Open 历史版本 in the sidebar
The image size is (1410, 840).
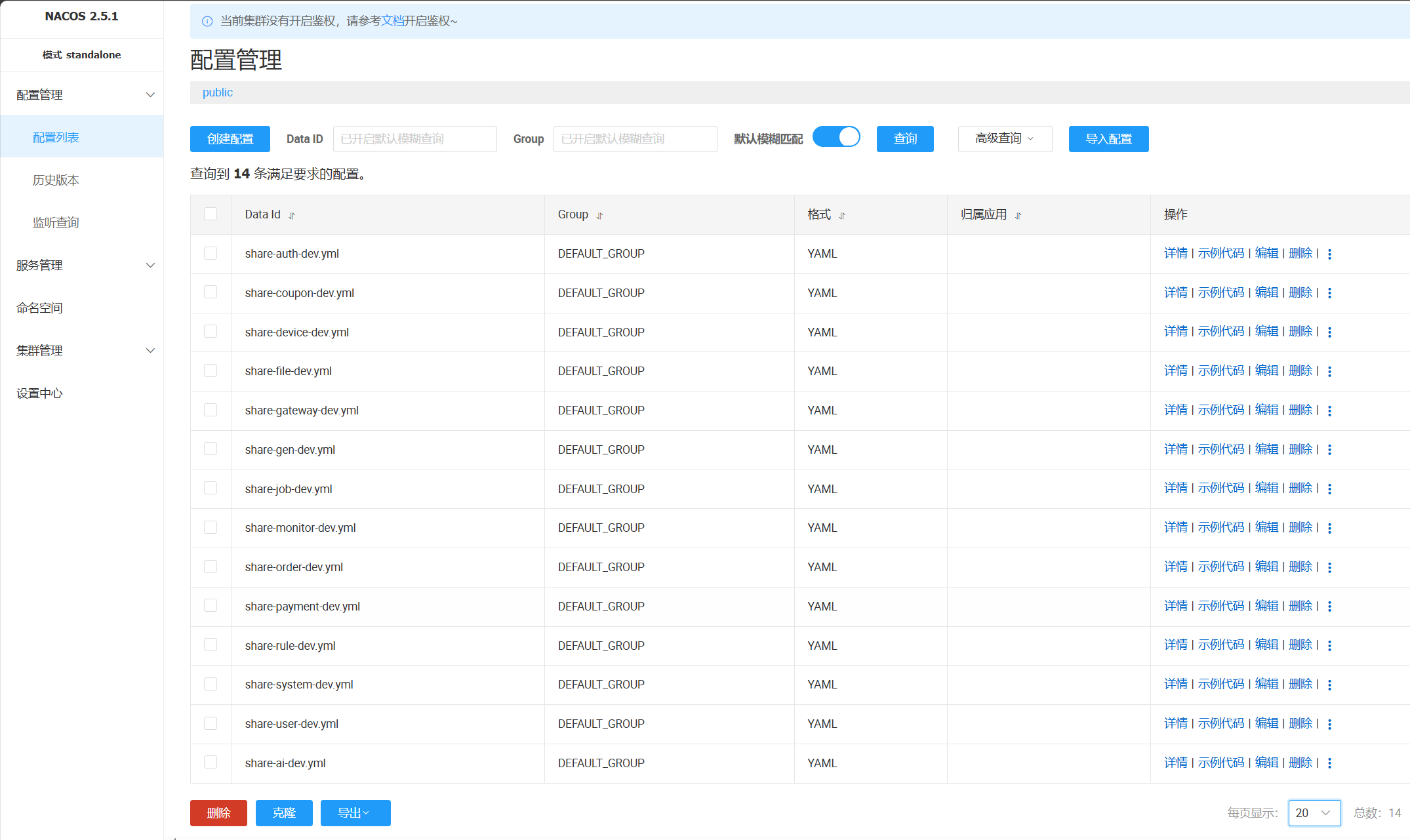tap(56, 180)
